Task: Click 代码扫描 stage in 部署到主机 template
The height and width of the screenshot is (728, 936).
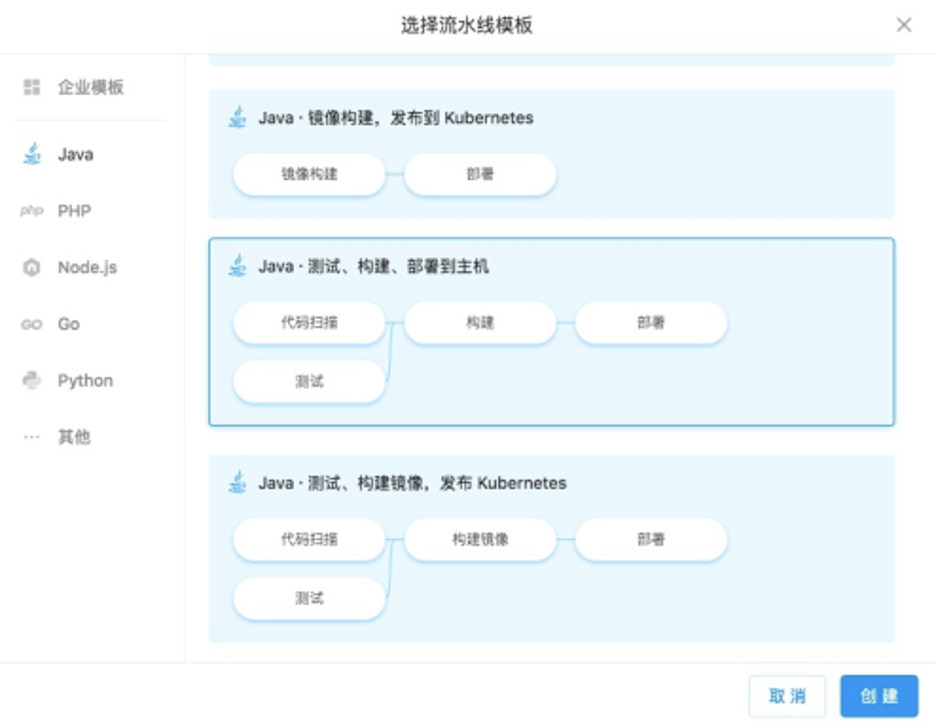Action: click(309, 322)
